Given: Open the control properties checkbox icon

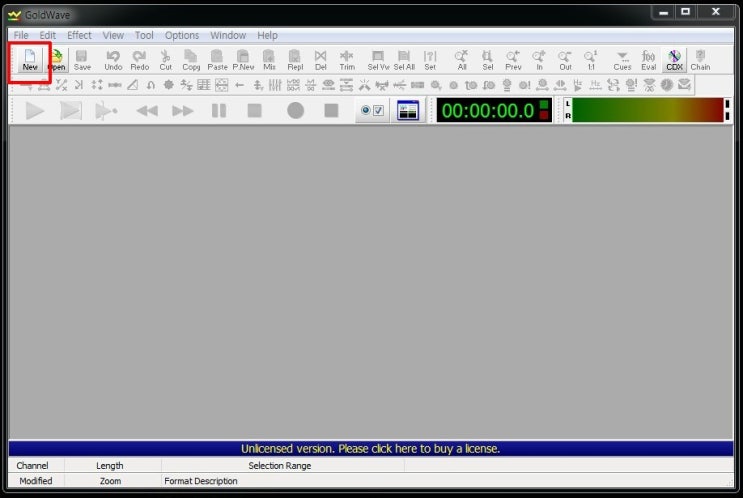Looking at the screenshot, I should 372,110.
